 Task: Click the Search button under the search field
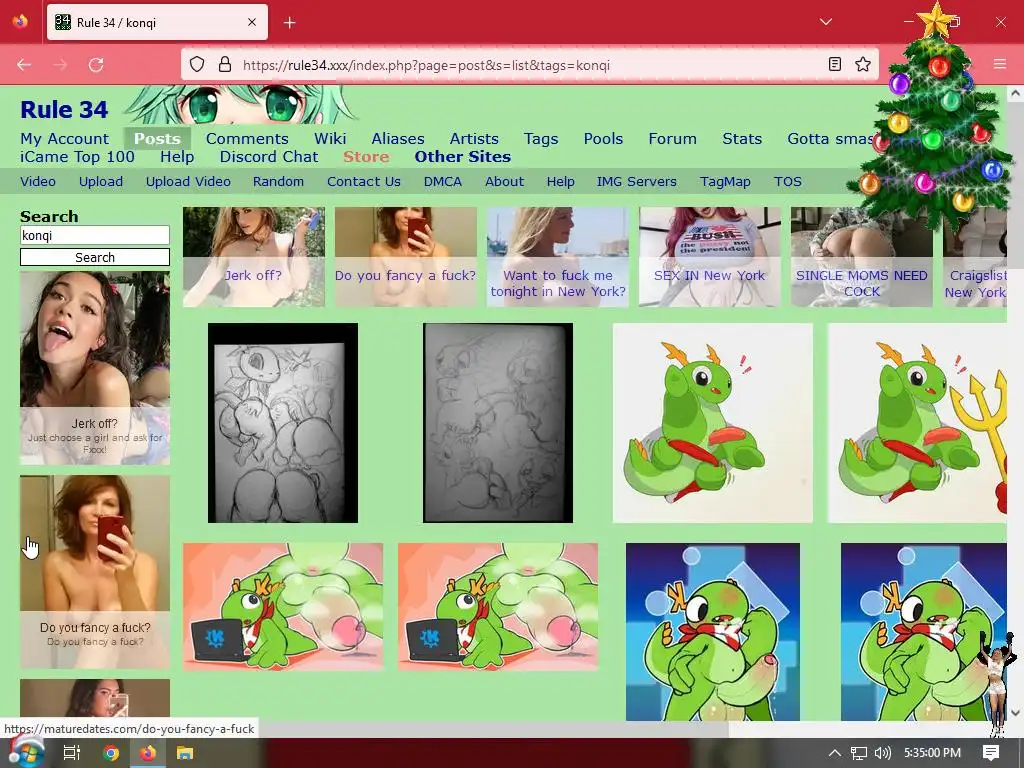95,257
